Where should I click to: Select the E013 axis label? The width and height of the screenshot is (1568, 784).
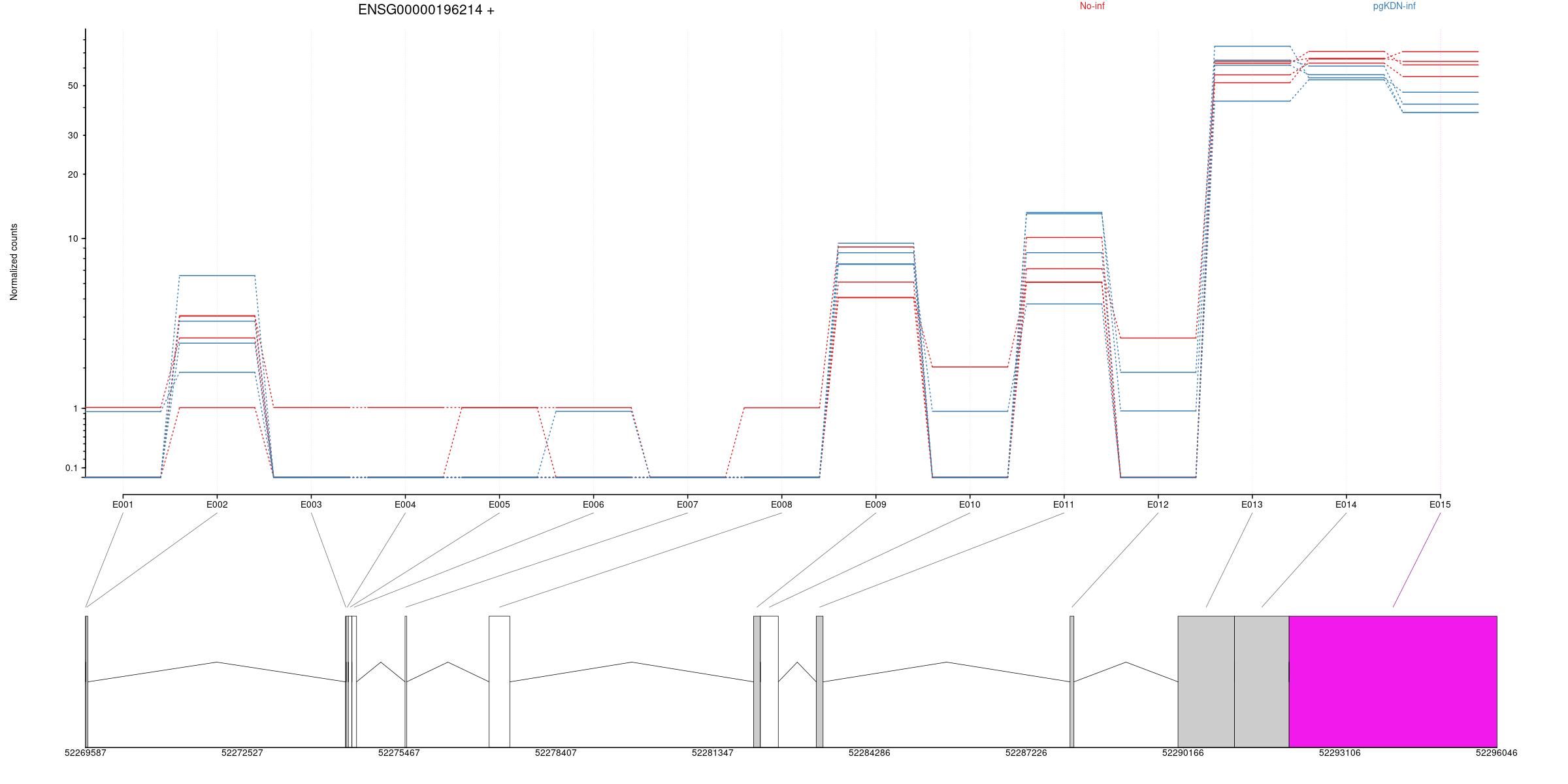tap(1252, 504)
